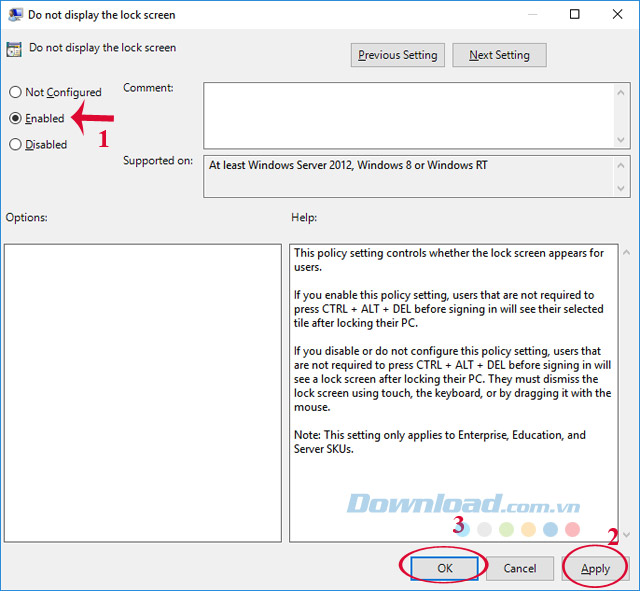Click the Help pane scroll down arrow

click(x=626, y=534)
